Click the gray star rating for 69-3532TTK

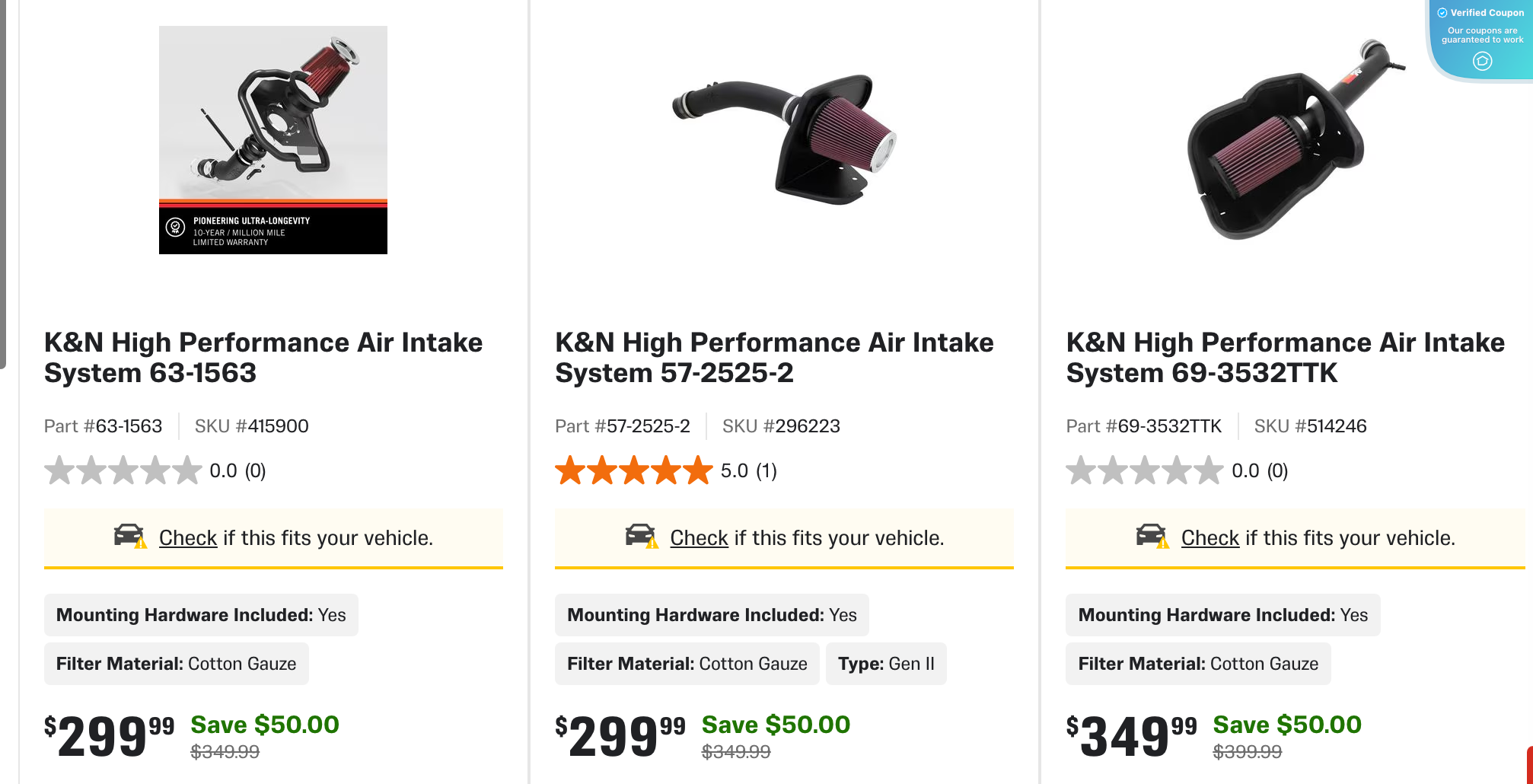point(1144,470)
